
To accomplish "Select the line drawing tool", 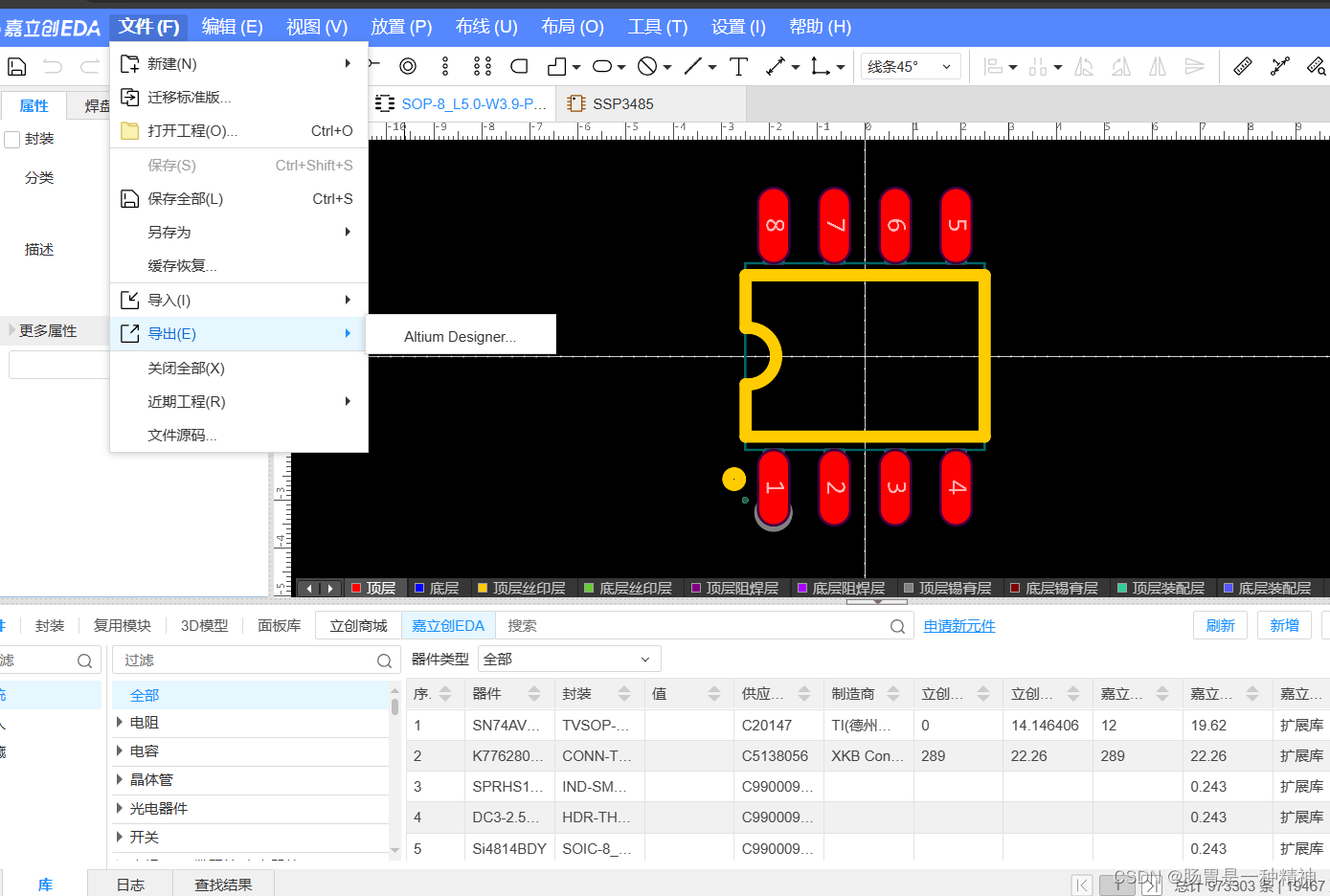I will (x=693, y=66).
